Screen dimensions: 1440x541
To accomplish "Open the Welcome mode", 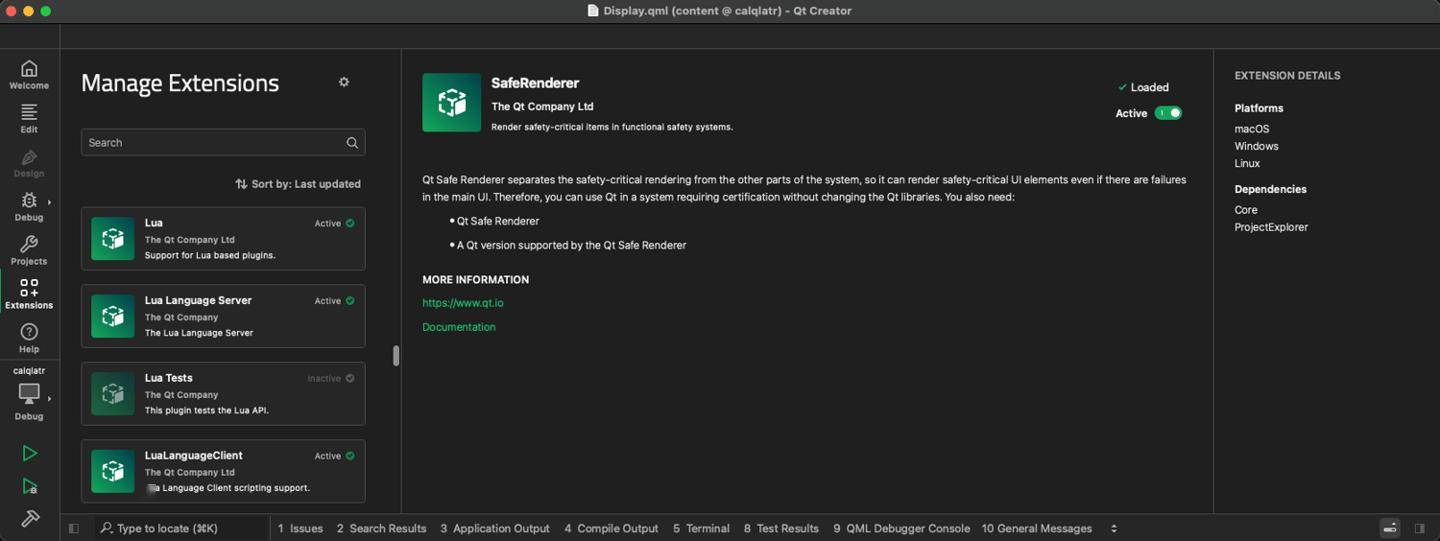I will (x=29, y=75).
